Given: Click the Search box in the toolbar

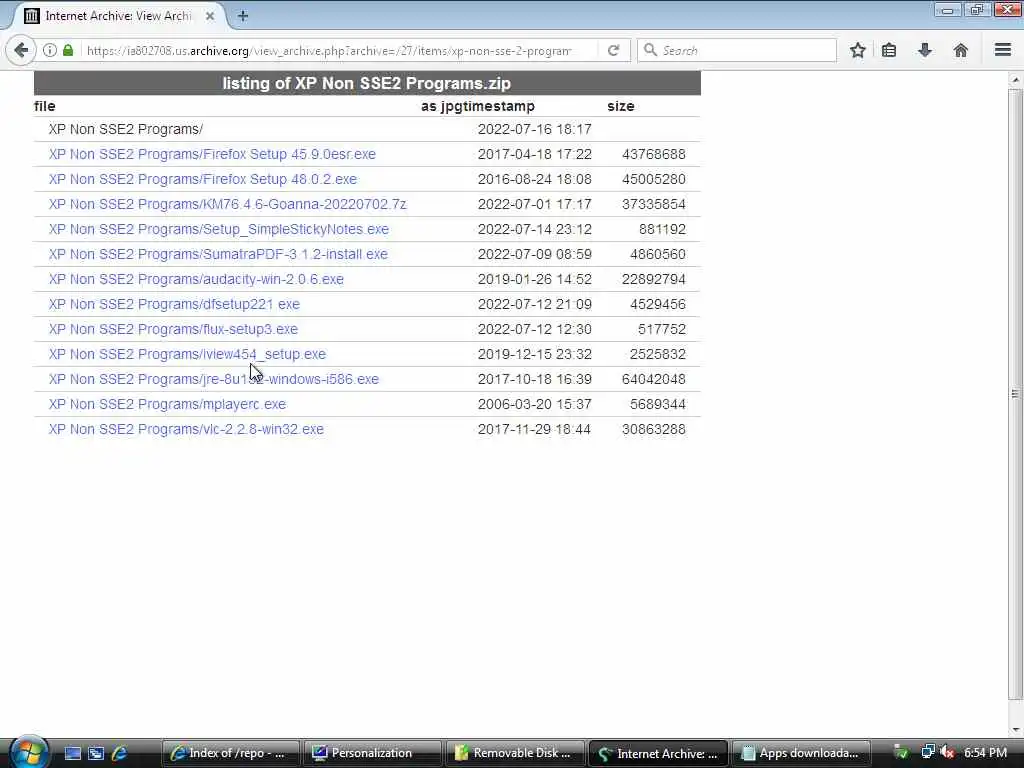Looking at the screenshot, I should pyautogui.click(x=737, y=50).
